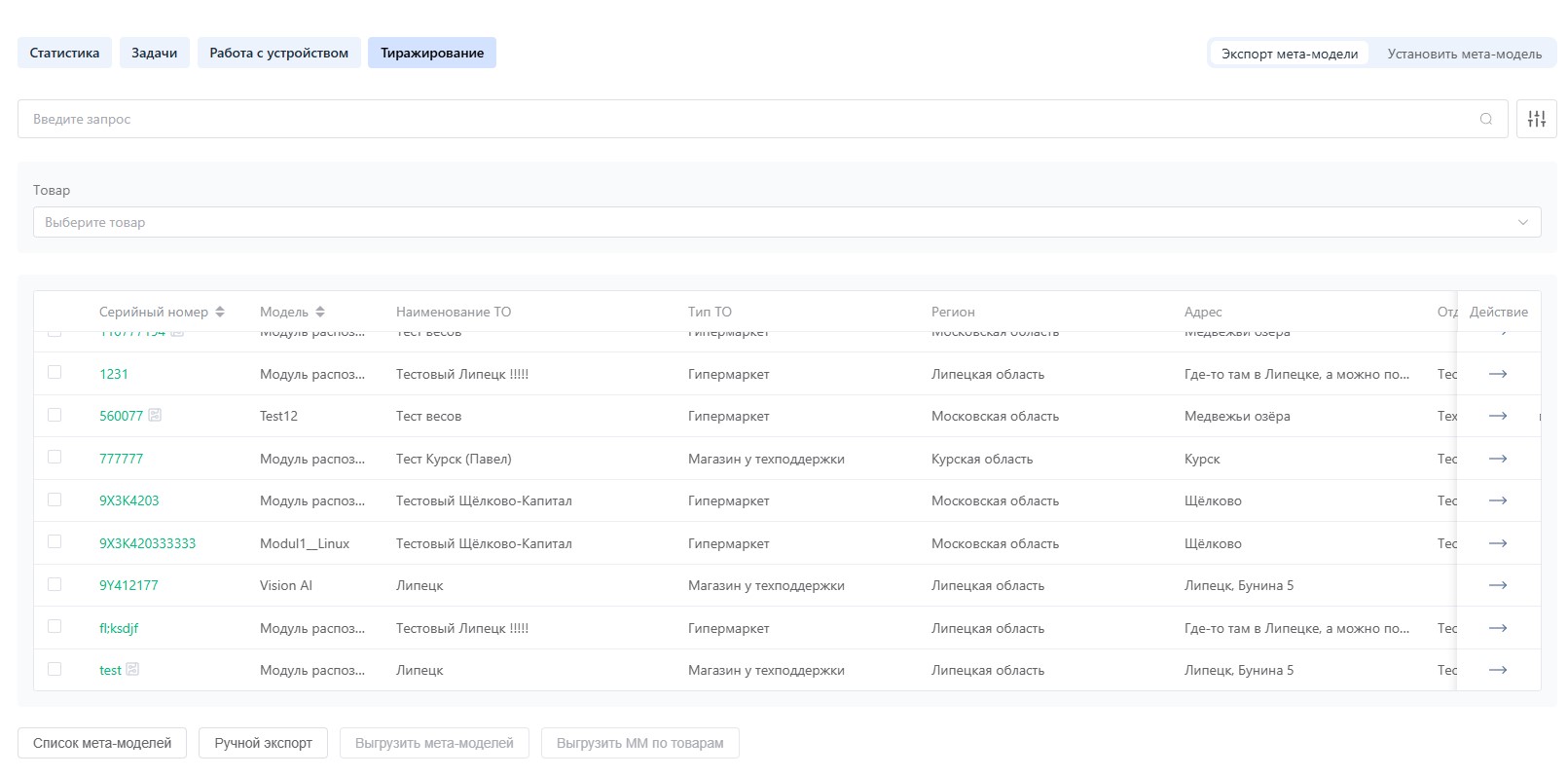Check the box next to 9X3K420333333
This screenshot has height=777, width=1568.
tap(55, 542)
